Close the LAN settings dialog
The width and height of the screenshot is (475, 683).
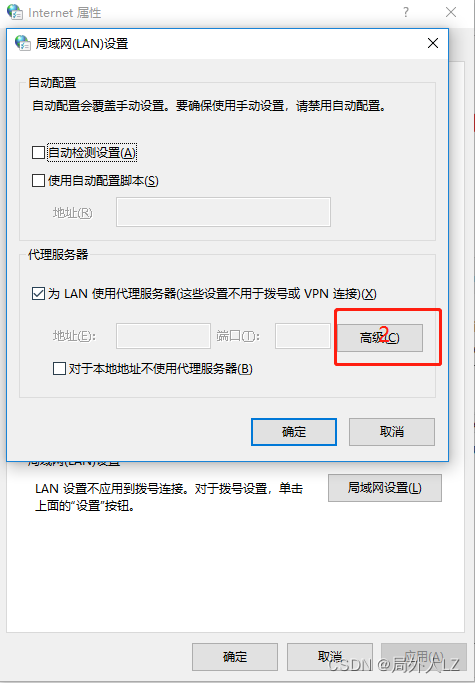[x=433, y=43]
